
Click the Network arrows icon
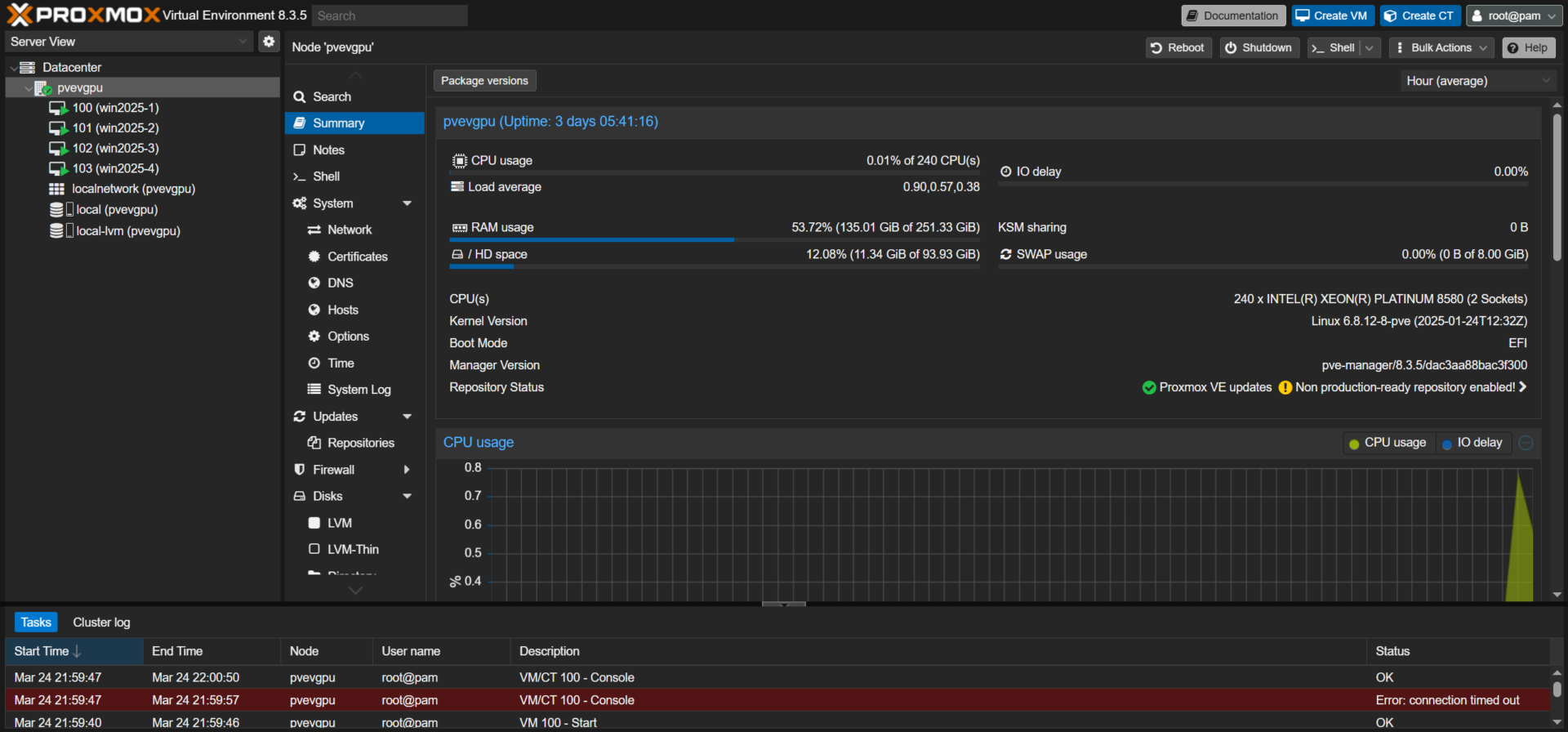314,230
